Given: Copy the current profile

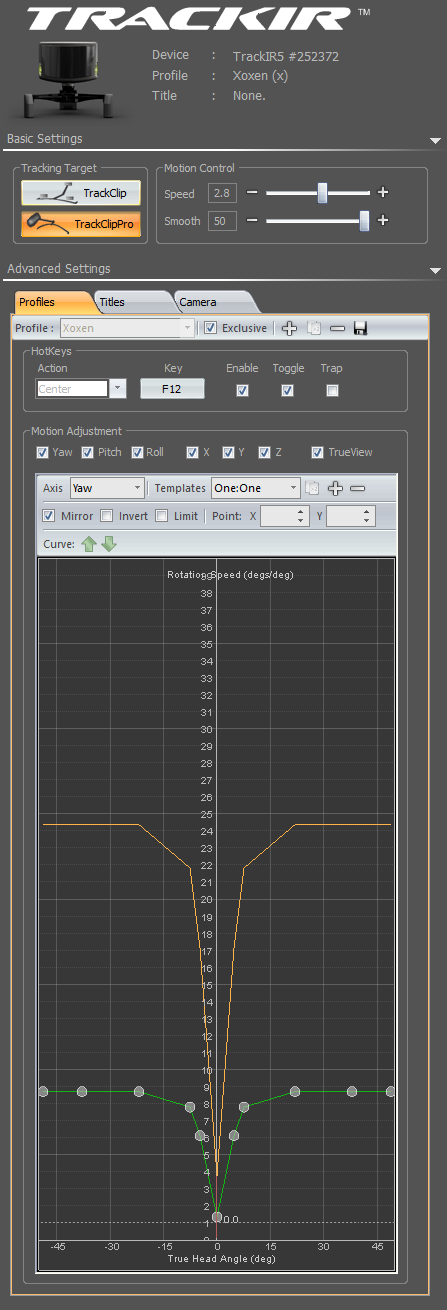Looking at the screenshot, I should pos(314,328).
